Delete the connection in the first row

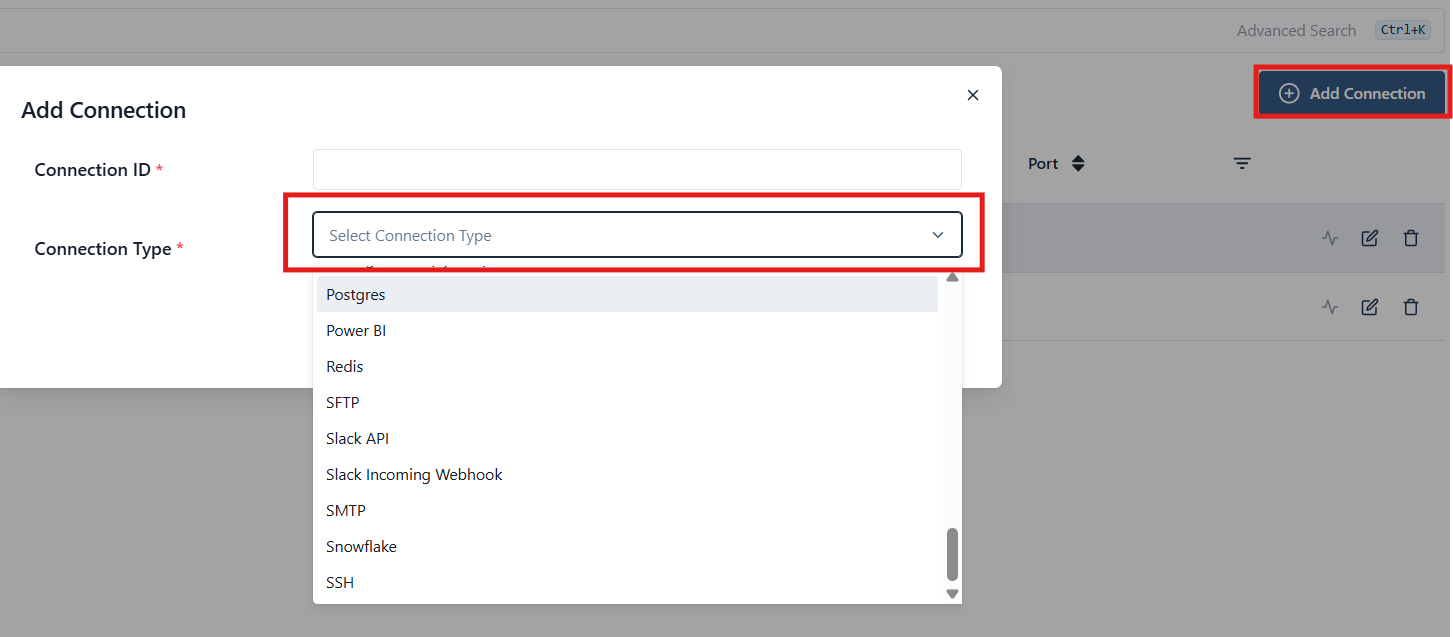(x=1411, y=238)
